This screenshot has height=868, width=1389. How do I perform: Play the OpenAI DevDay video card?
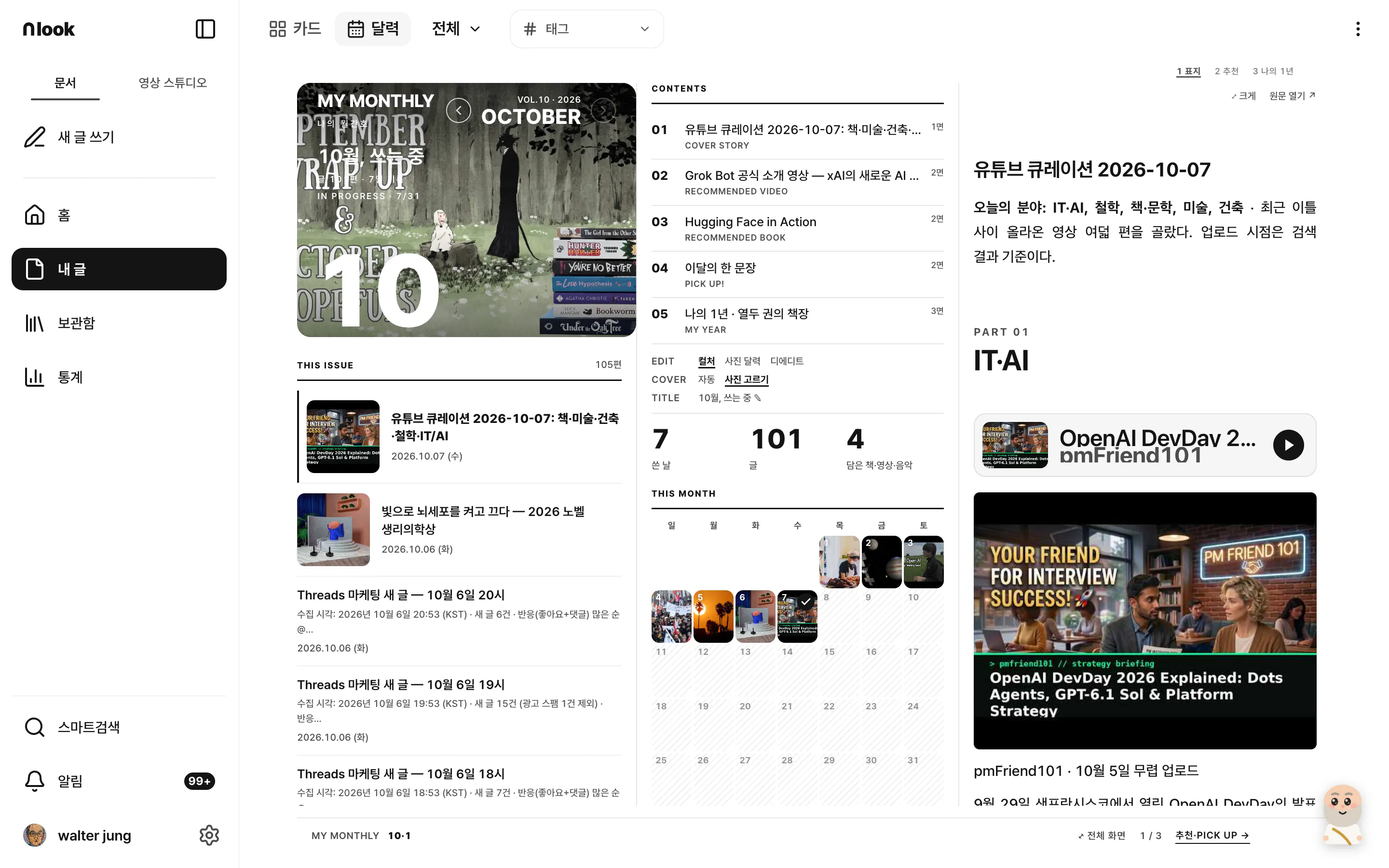click(1288, 445)
